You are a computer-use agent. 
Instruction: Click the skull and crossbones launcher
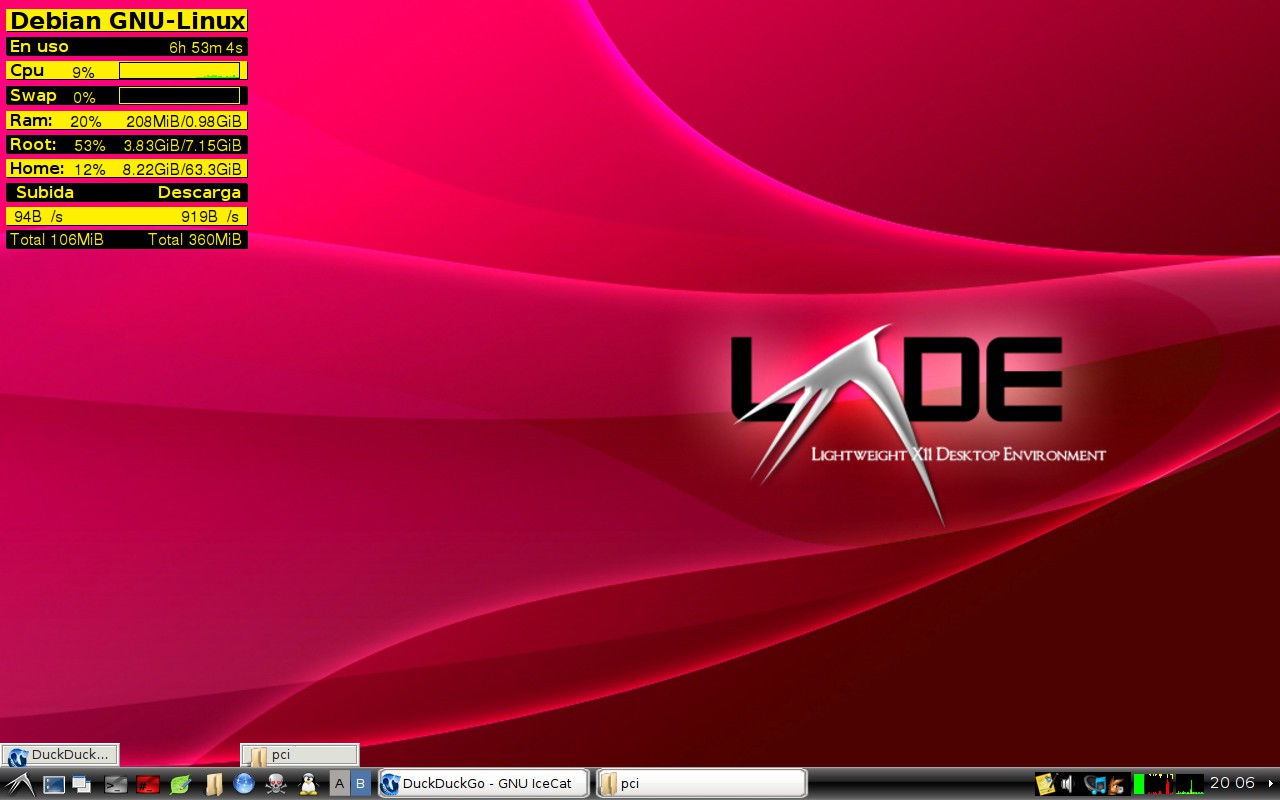pos(276,785)
